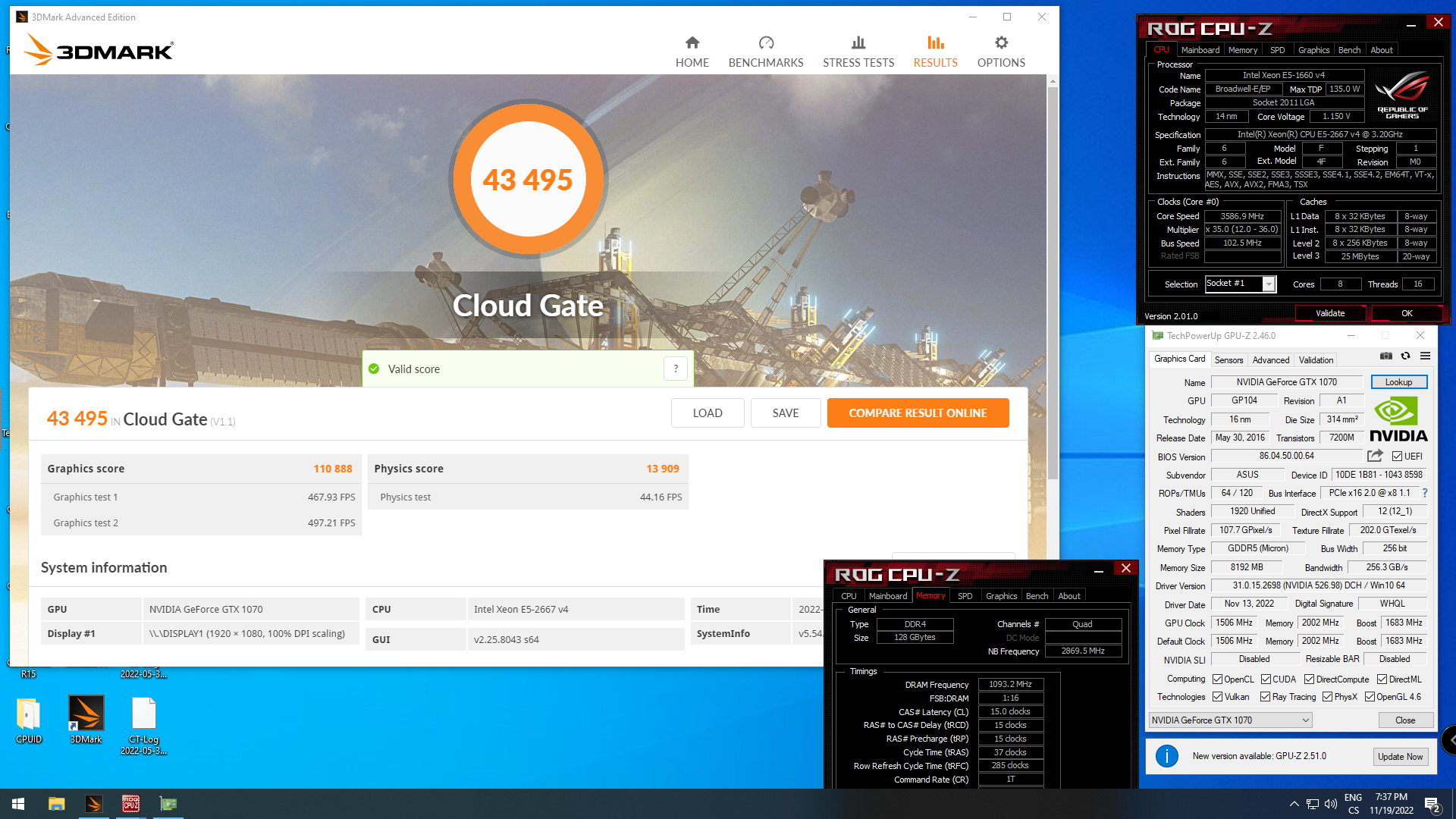Switch to GPU-Z in the taskbar
The image size is (1456, 819).
click(168, 804)
